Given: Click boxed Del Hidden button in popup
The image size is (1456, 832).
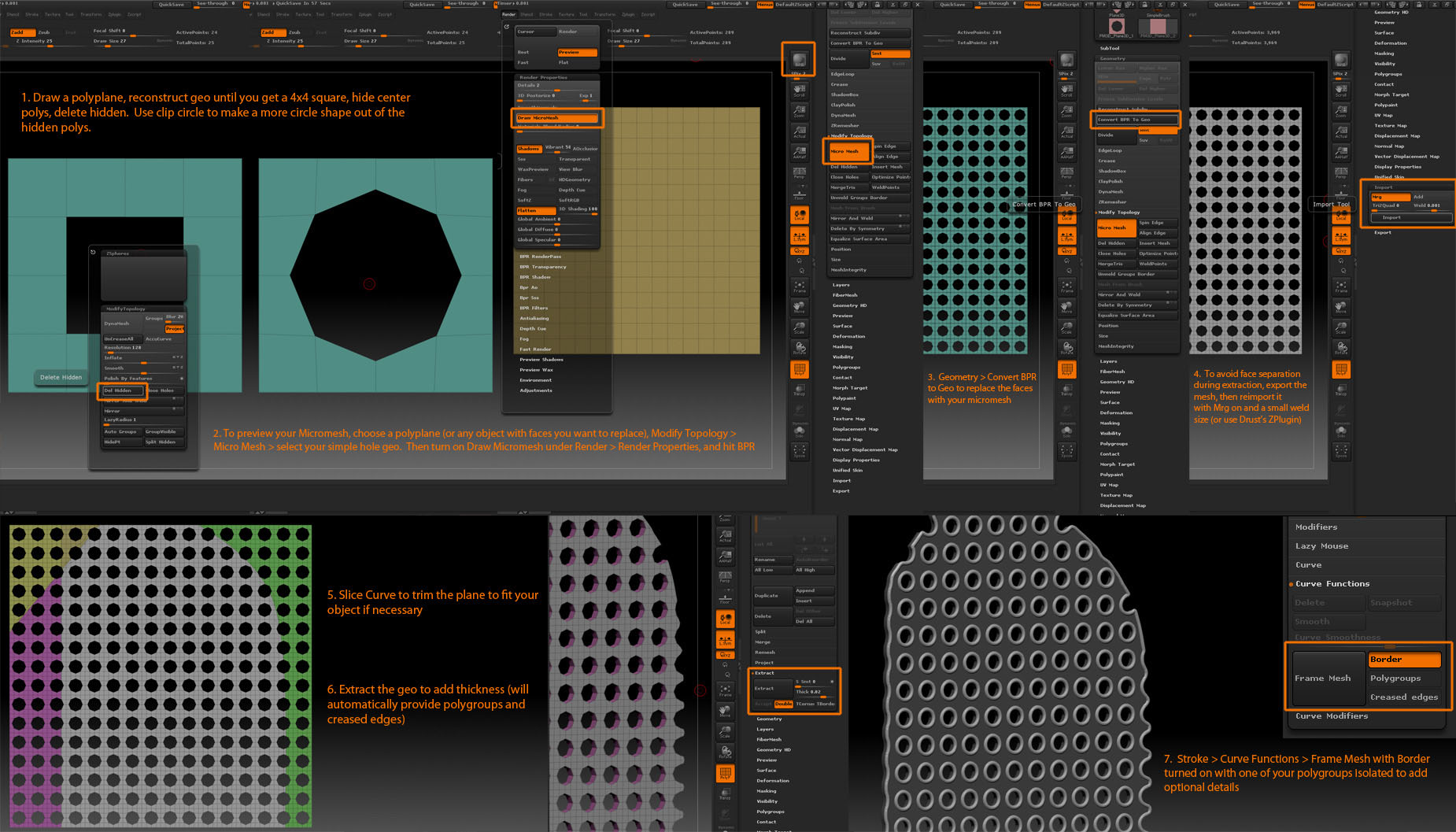Looking at the screenshot, I should coord(122,390).
